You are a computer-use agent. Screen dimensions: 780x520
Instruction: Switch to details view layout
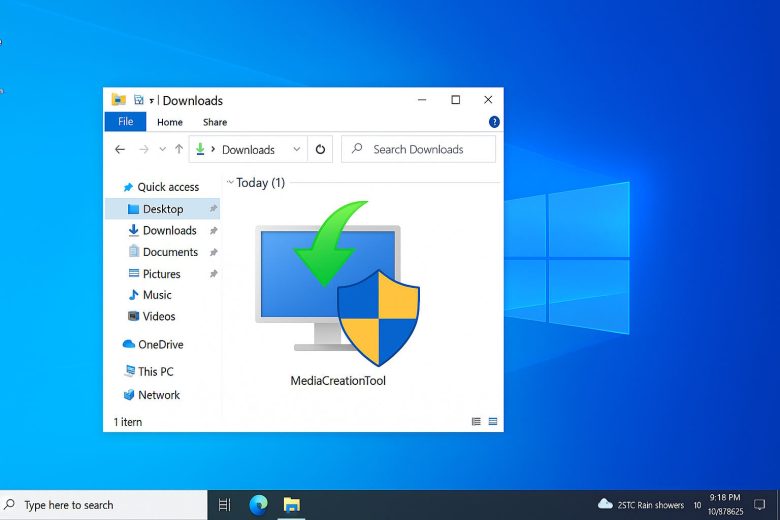pyautogui.click(x=476, y=422)
